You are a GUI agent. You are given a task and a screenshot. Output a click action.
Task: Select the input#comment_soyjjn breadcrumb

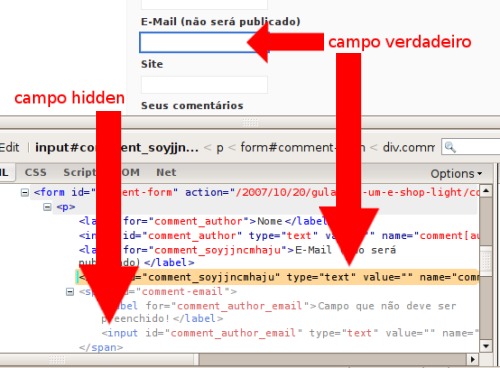point(117,147)
